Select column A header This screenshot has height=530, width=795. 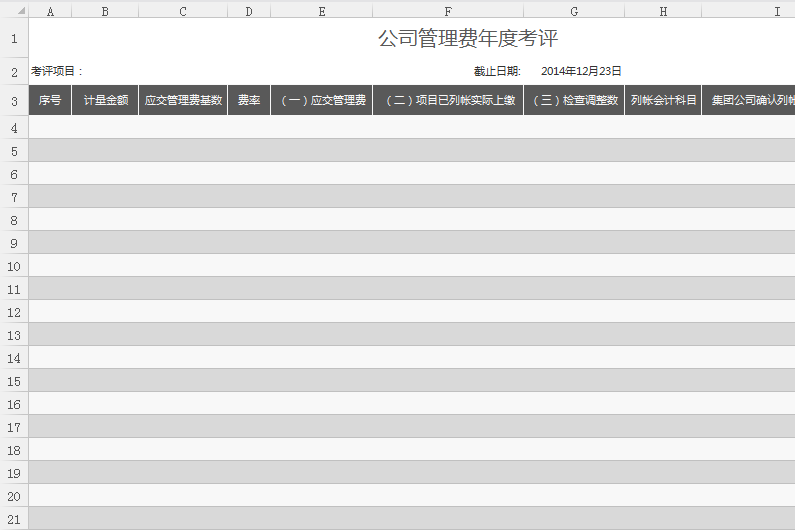50,10
